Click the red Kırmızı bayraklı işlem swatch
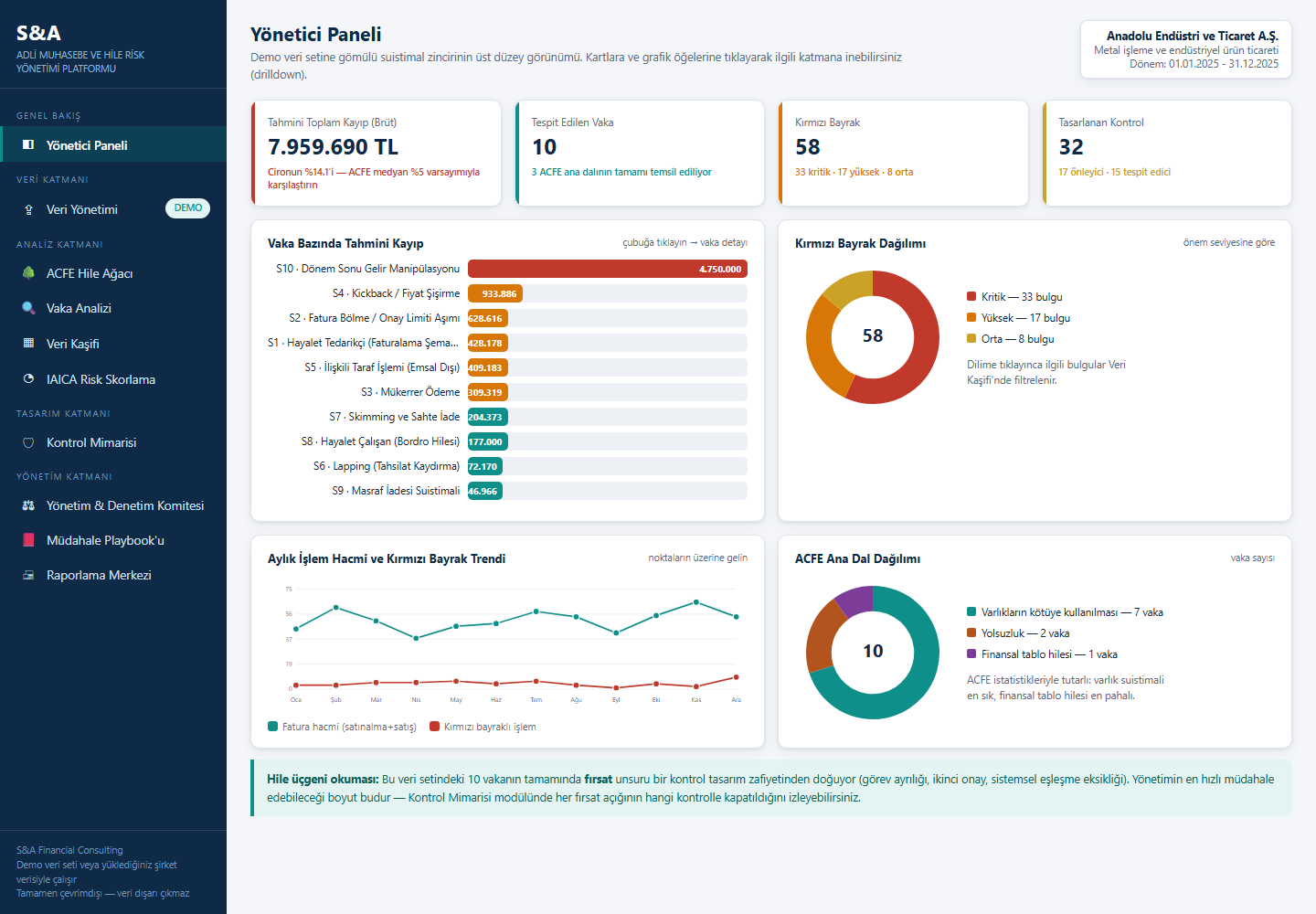1316x914 pixels. tap(434, 727)
